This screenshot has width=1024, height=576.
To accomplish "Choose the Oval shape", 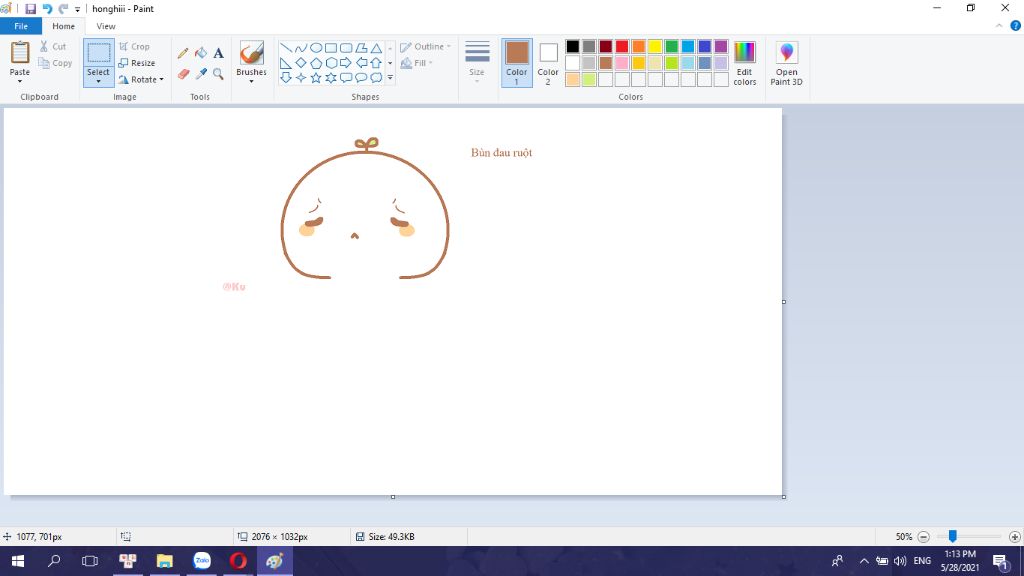I will click(x=316, y=48).
